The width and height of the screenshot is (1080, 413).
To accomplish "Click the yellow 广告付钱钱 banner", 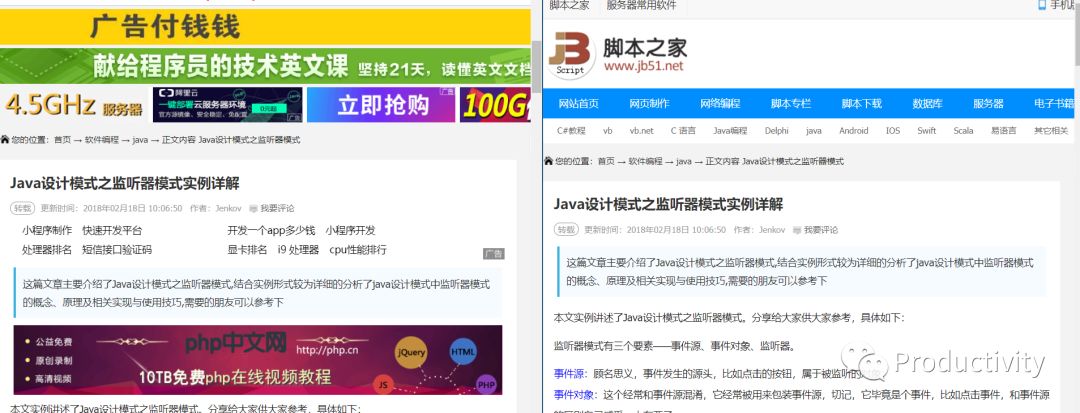I will [265, 28].
